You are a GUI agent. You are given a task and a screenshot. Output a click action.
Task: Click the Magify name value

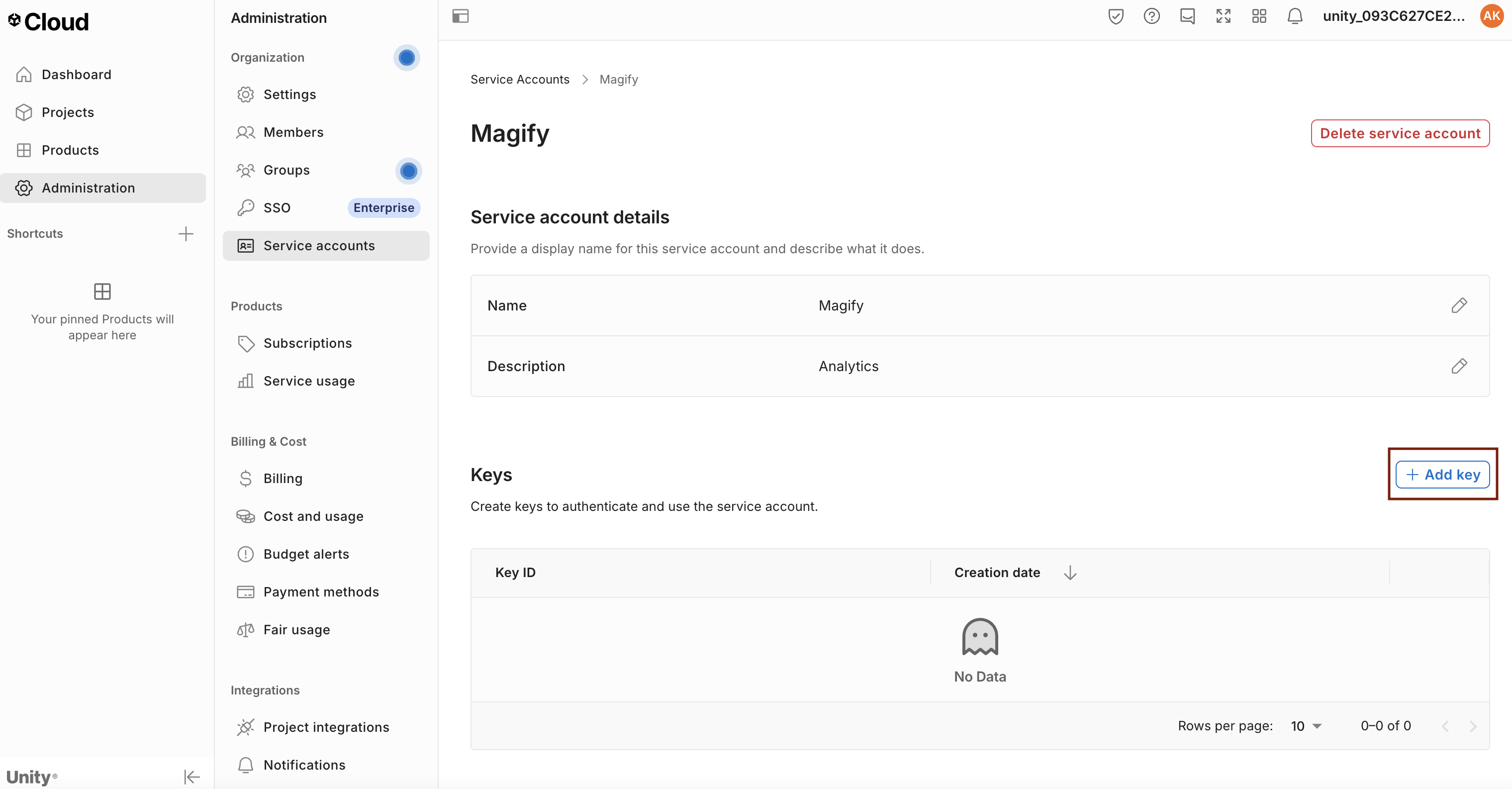841,305
